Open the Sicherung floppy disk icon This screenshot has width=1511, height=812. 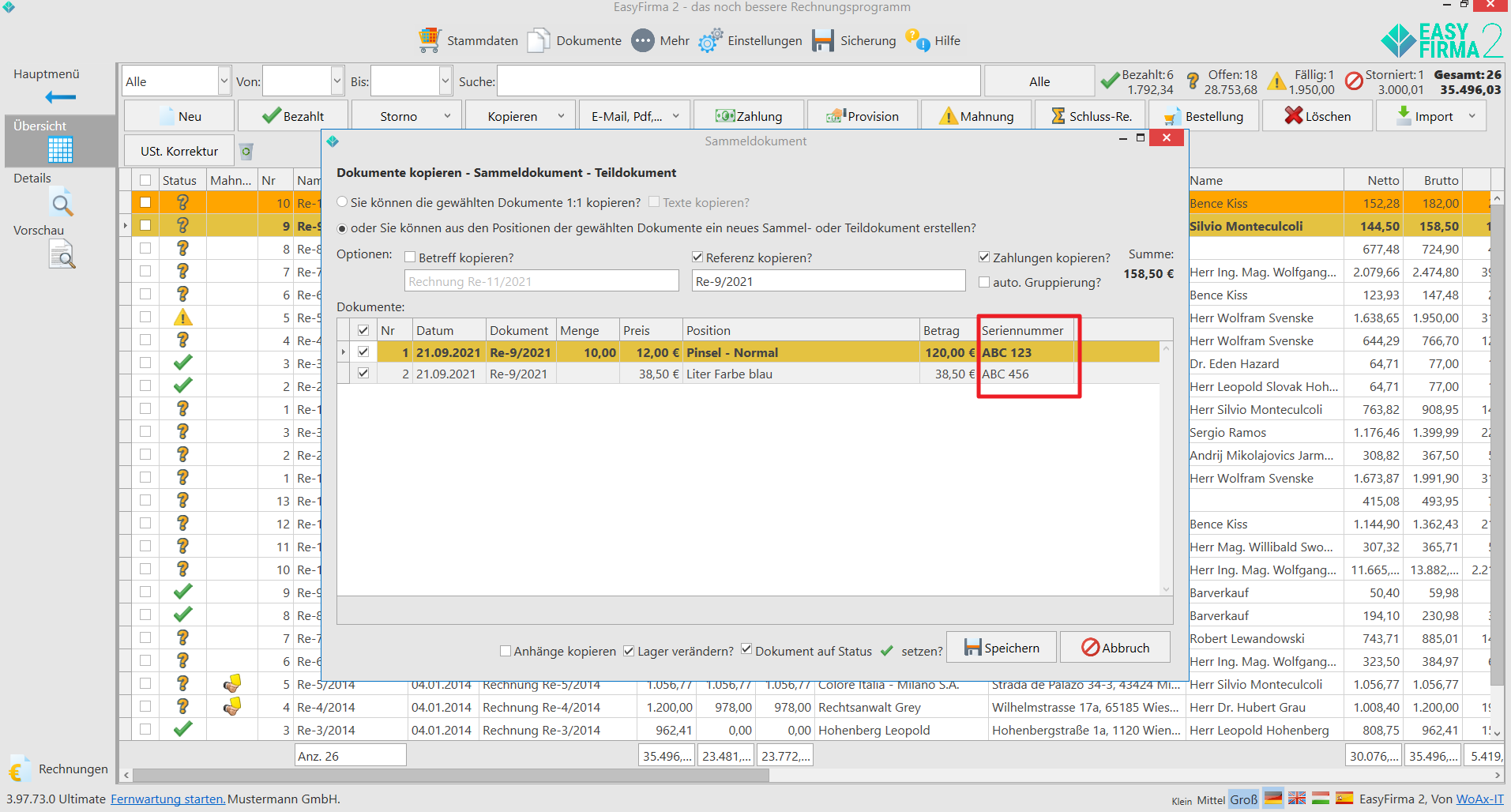coord(823,40)
